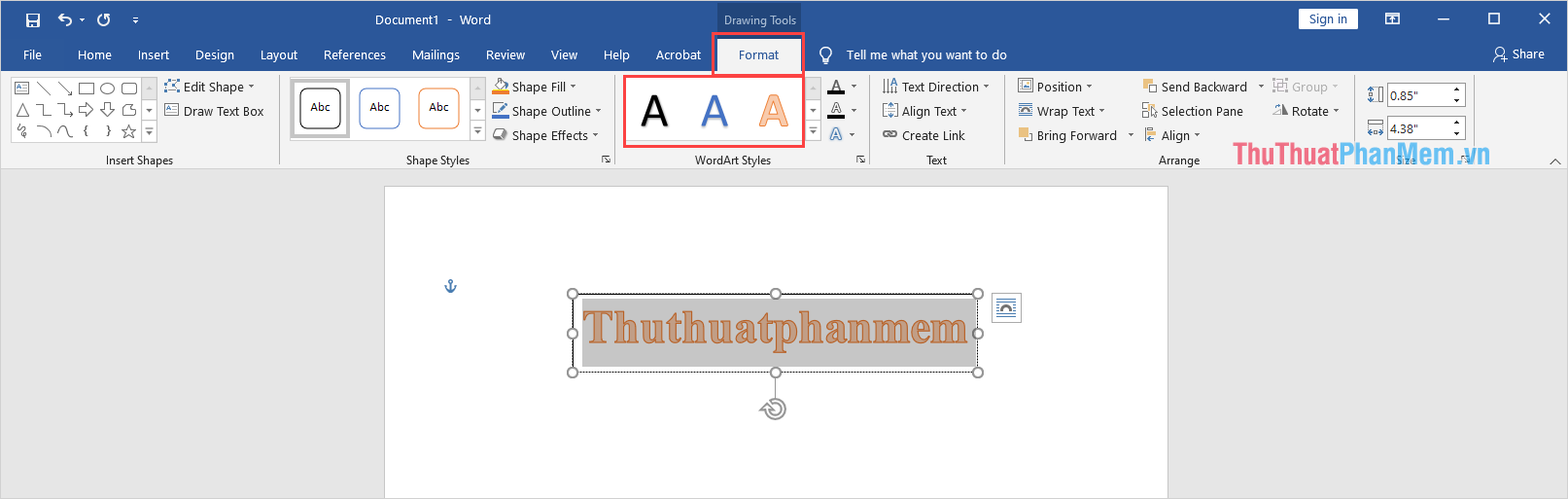1568x499 pixels.
Task: Open the File tab
Action: coord(32,55)
